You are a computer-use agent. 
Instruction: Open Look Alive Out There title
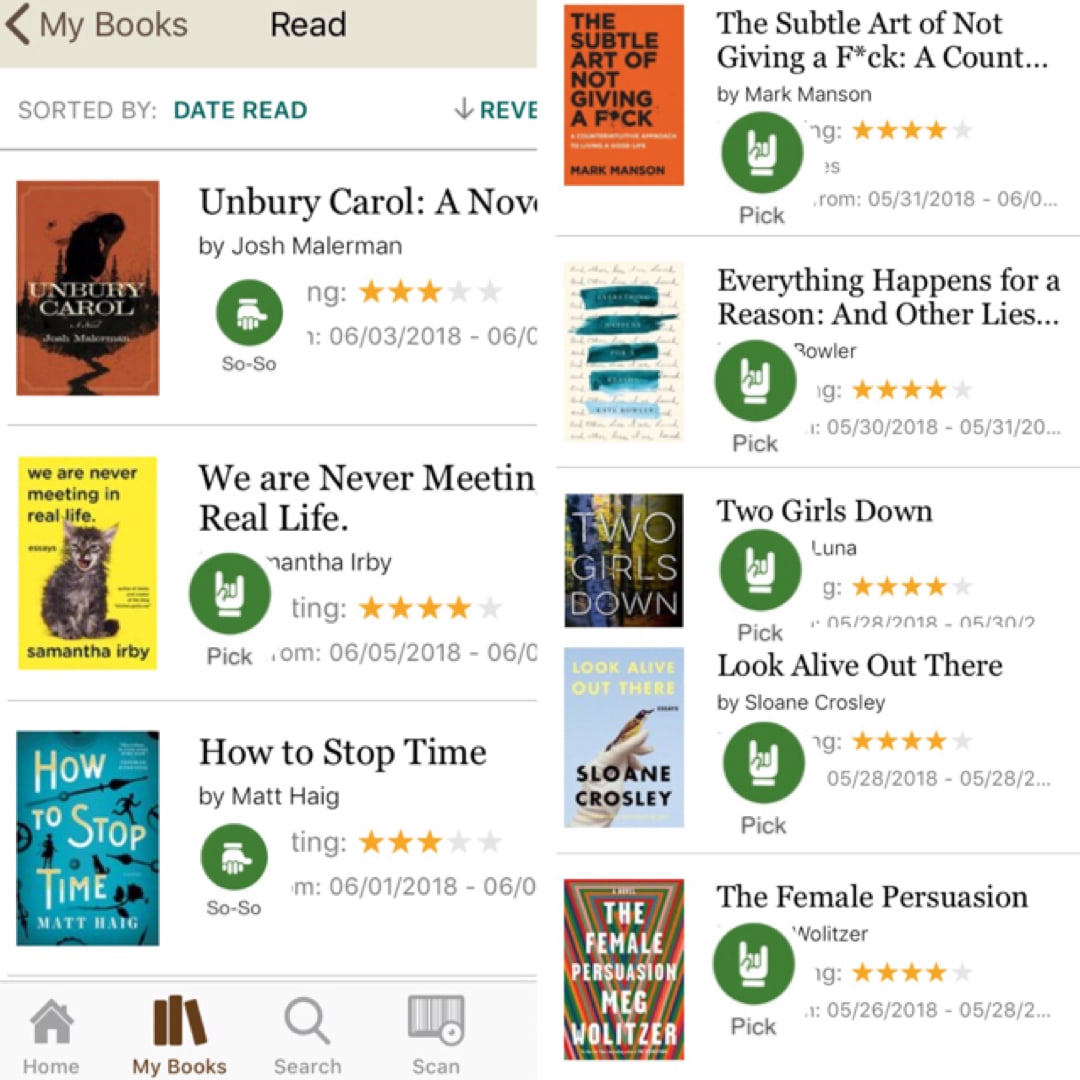860,665
